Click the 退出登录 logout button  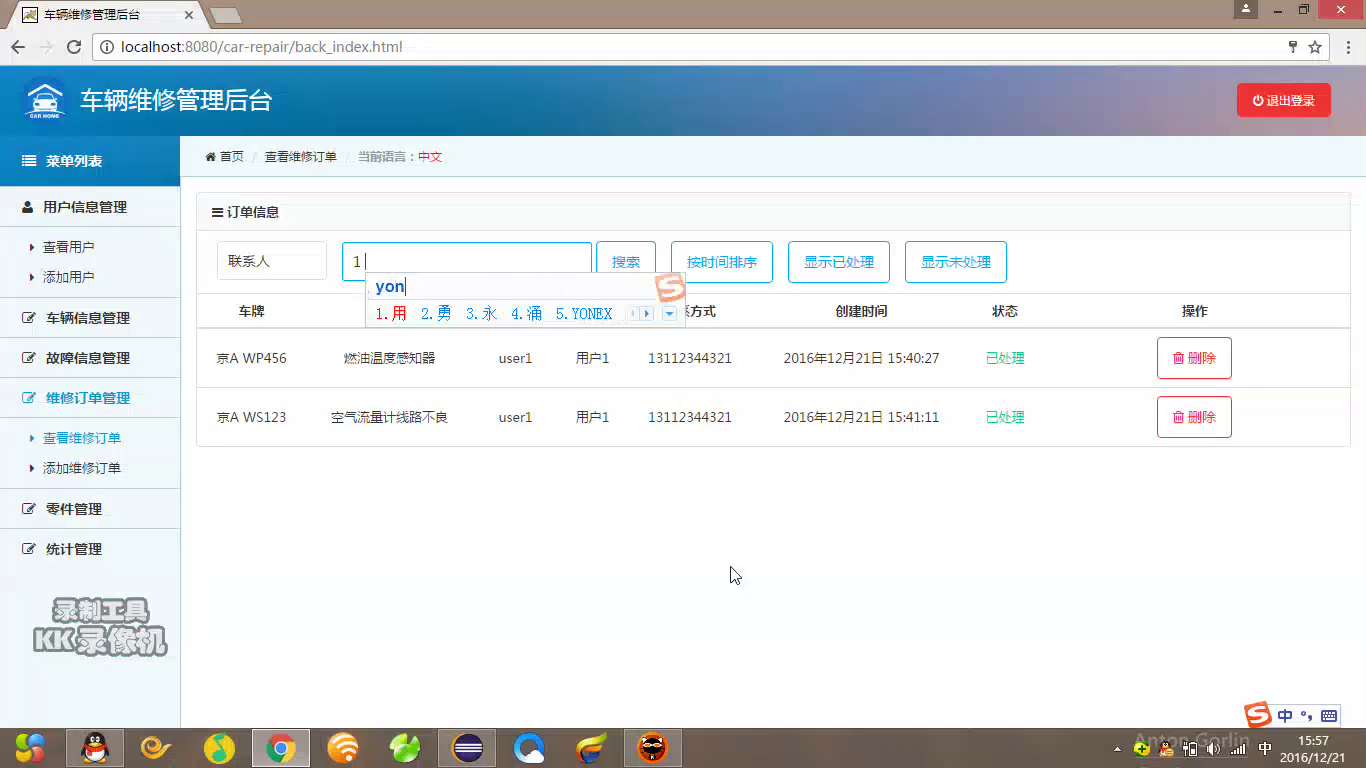[1283, 100]
